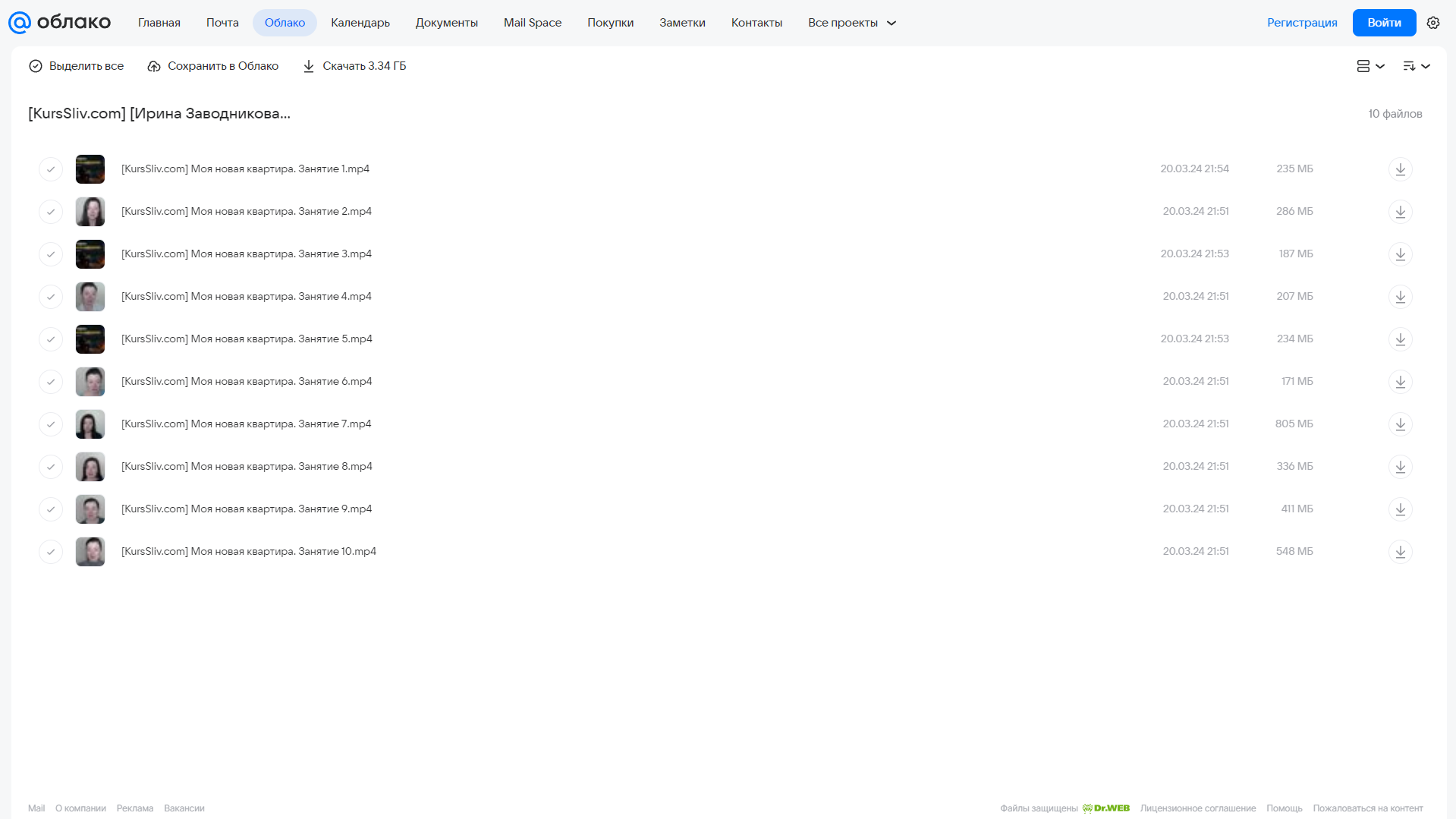Download the Занятие 1.mp4 file
The image size is (1456, 819).
[1400, 169]
